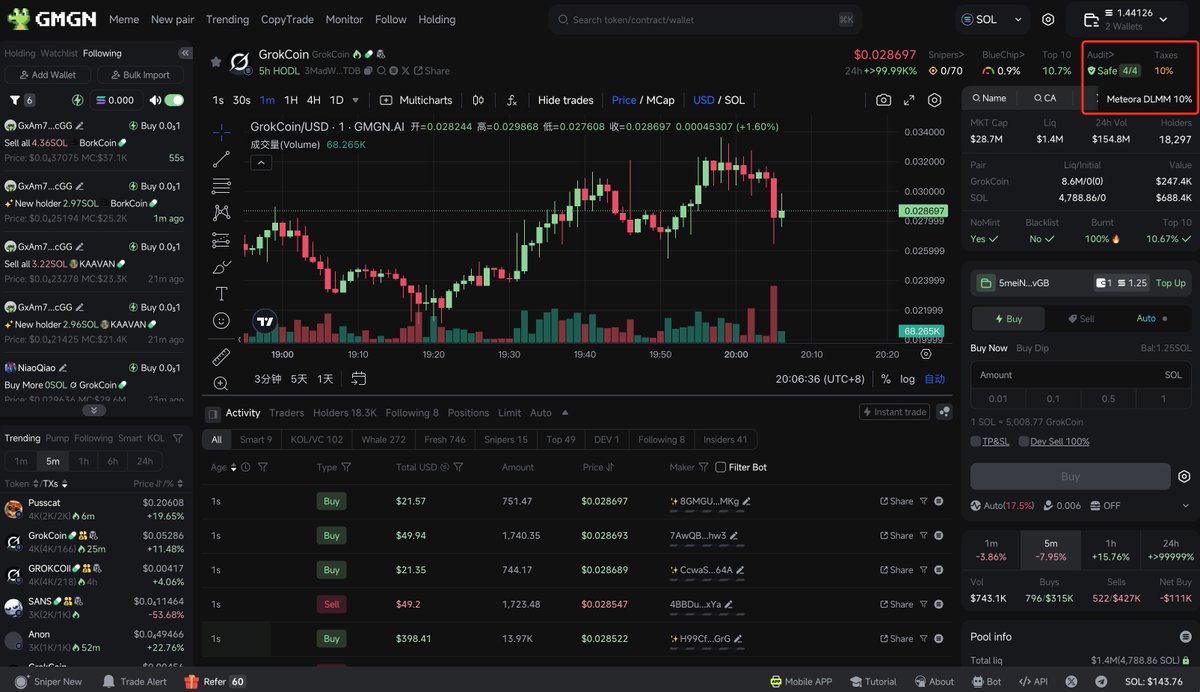Toggle the sound alert switch in sidebar
Viewport: 1200px width, 692px height.
click(x=174, y=100)
